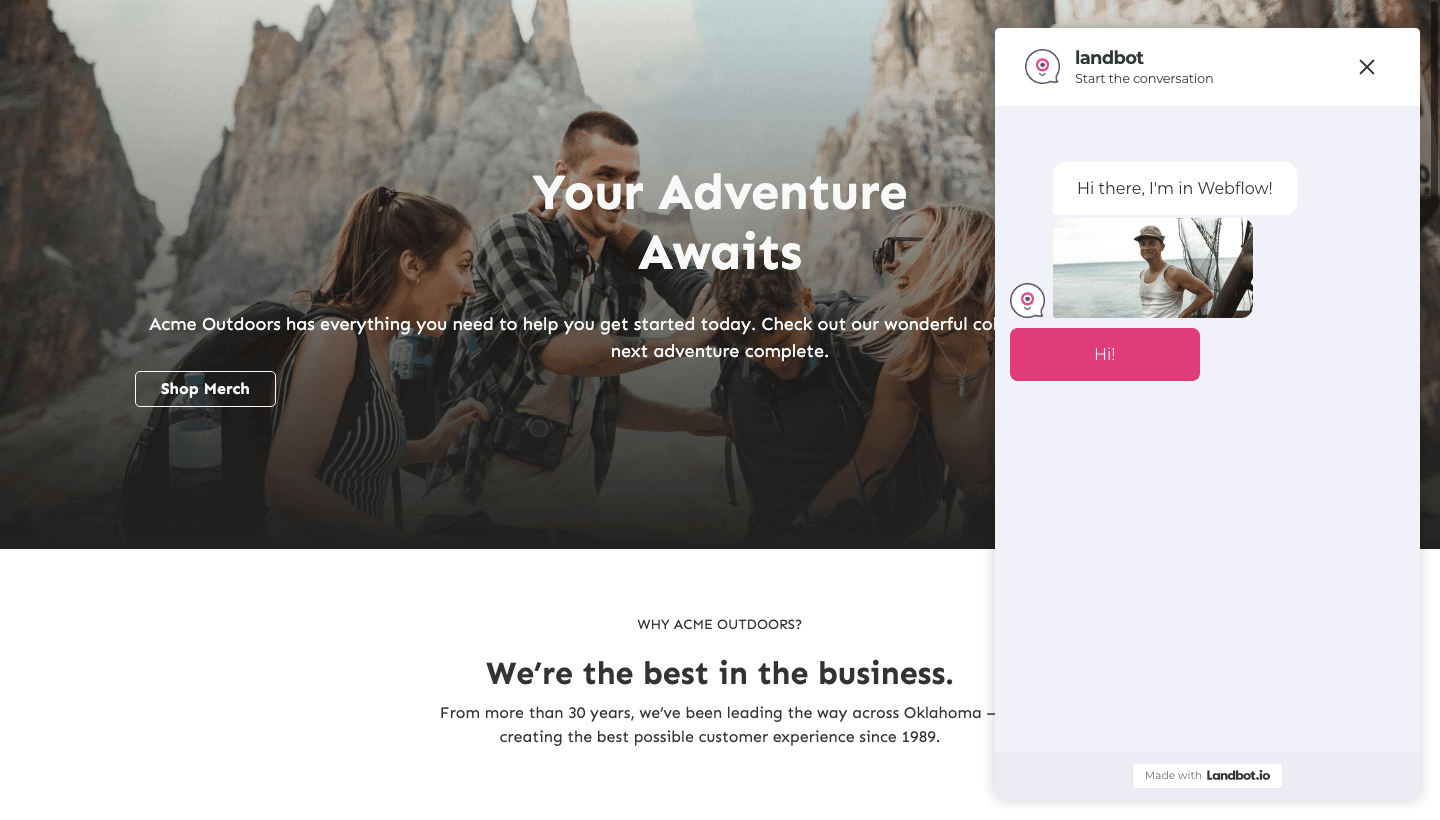Select the landbot title in chat header
This screenshot has height=820, width=1440.
1109,58
